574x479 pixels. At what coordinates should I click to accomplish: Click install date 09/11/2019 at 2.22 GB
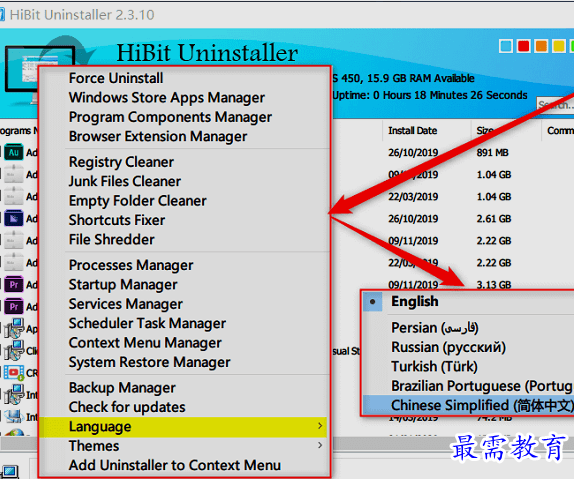[413, 241]
